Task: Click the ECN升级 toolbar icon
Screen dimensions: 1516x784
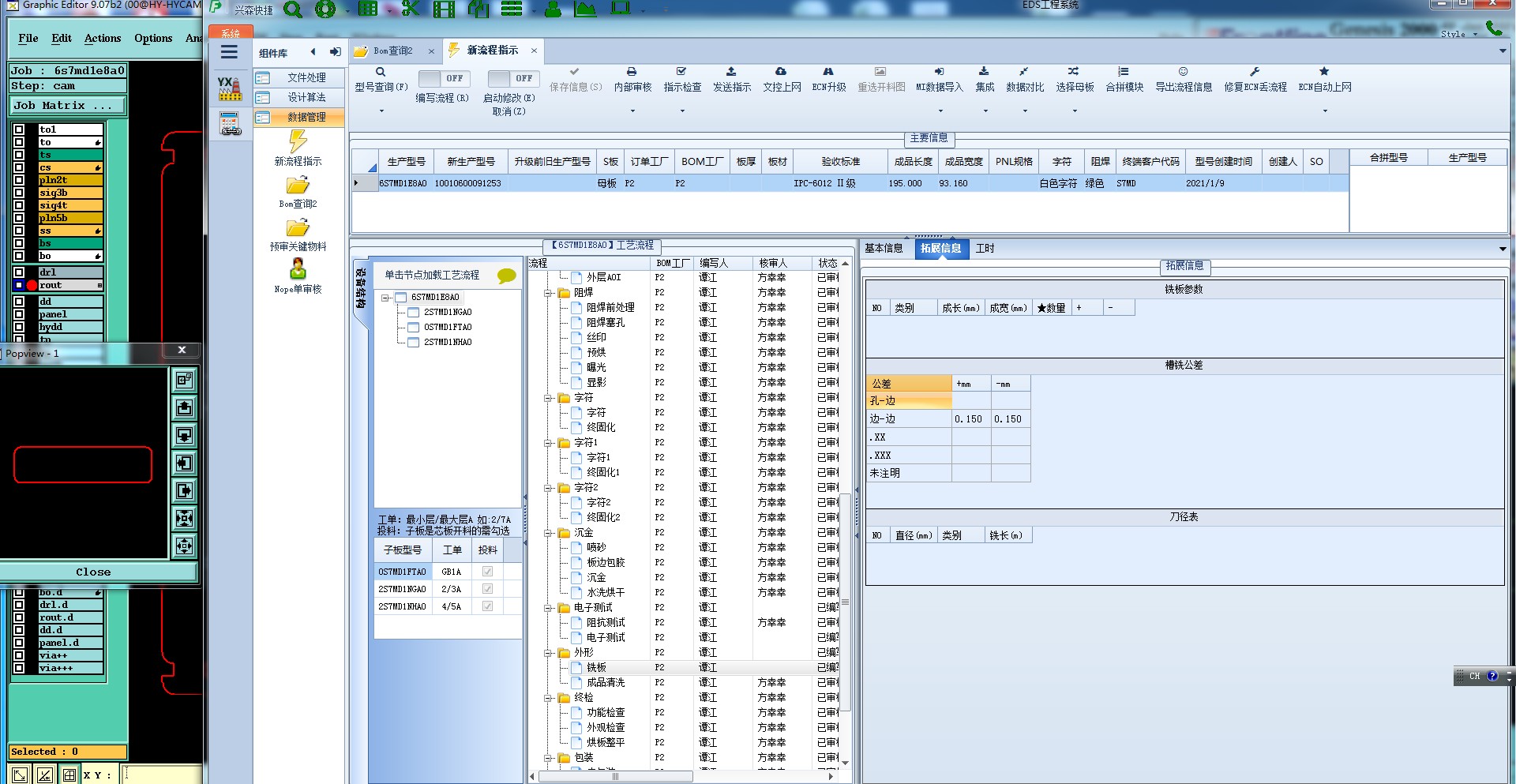Action: click(828, 72)
